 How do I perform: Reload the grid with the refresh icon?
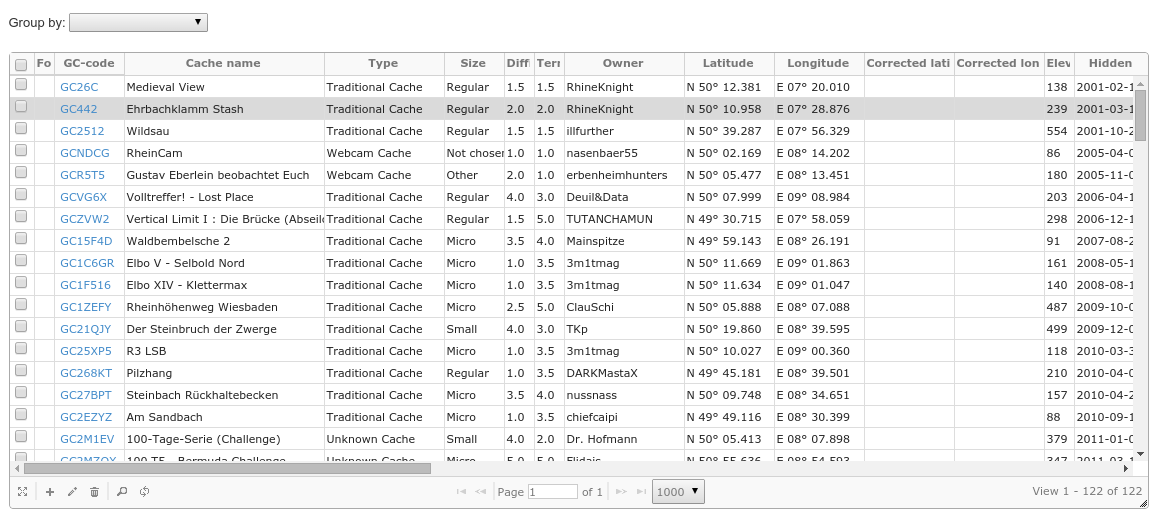[144, 492]
